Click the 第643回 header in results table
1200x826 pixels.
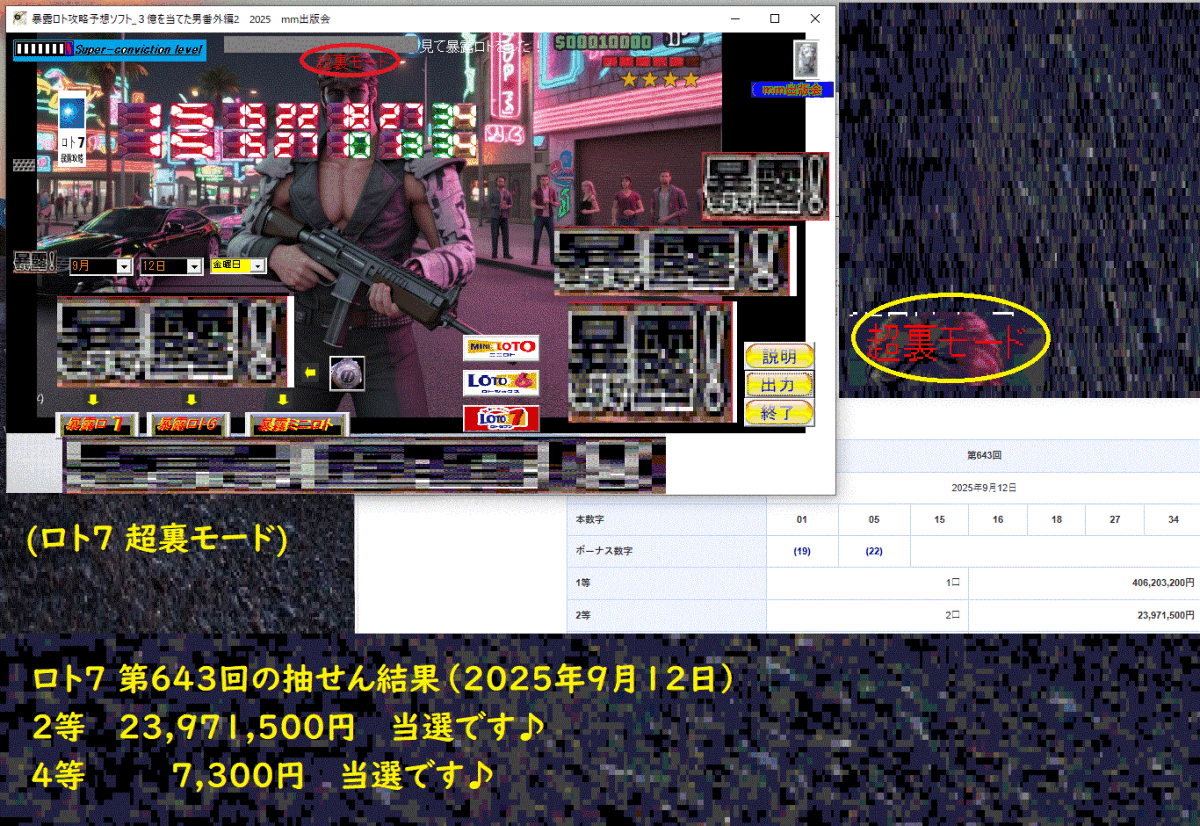click(x=984, y=454)
